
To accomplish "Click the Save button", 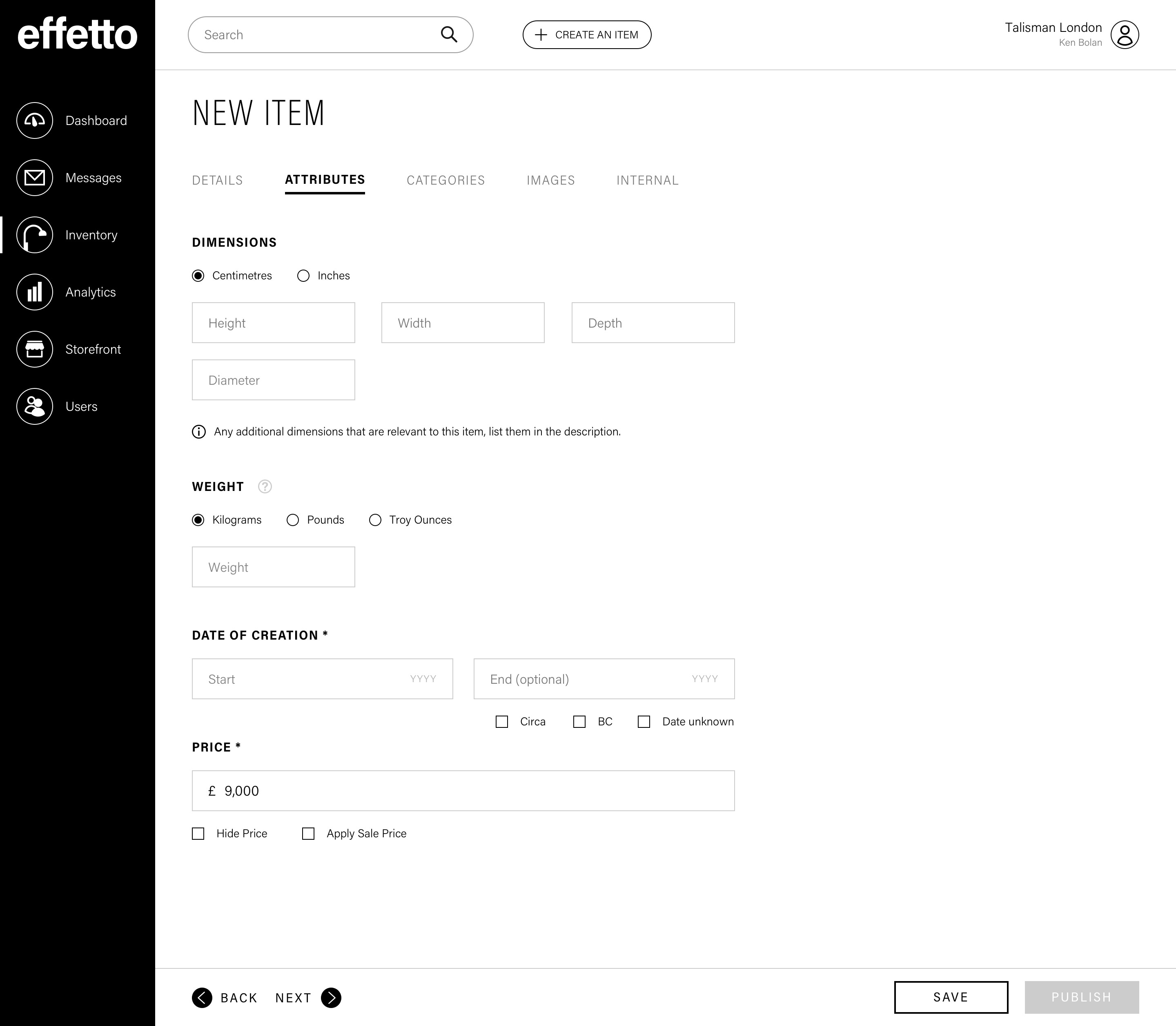I will click(951, 997).
